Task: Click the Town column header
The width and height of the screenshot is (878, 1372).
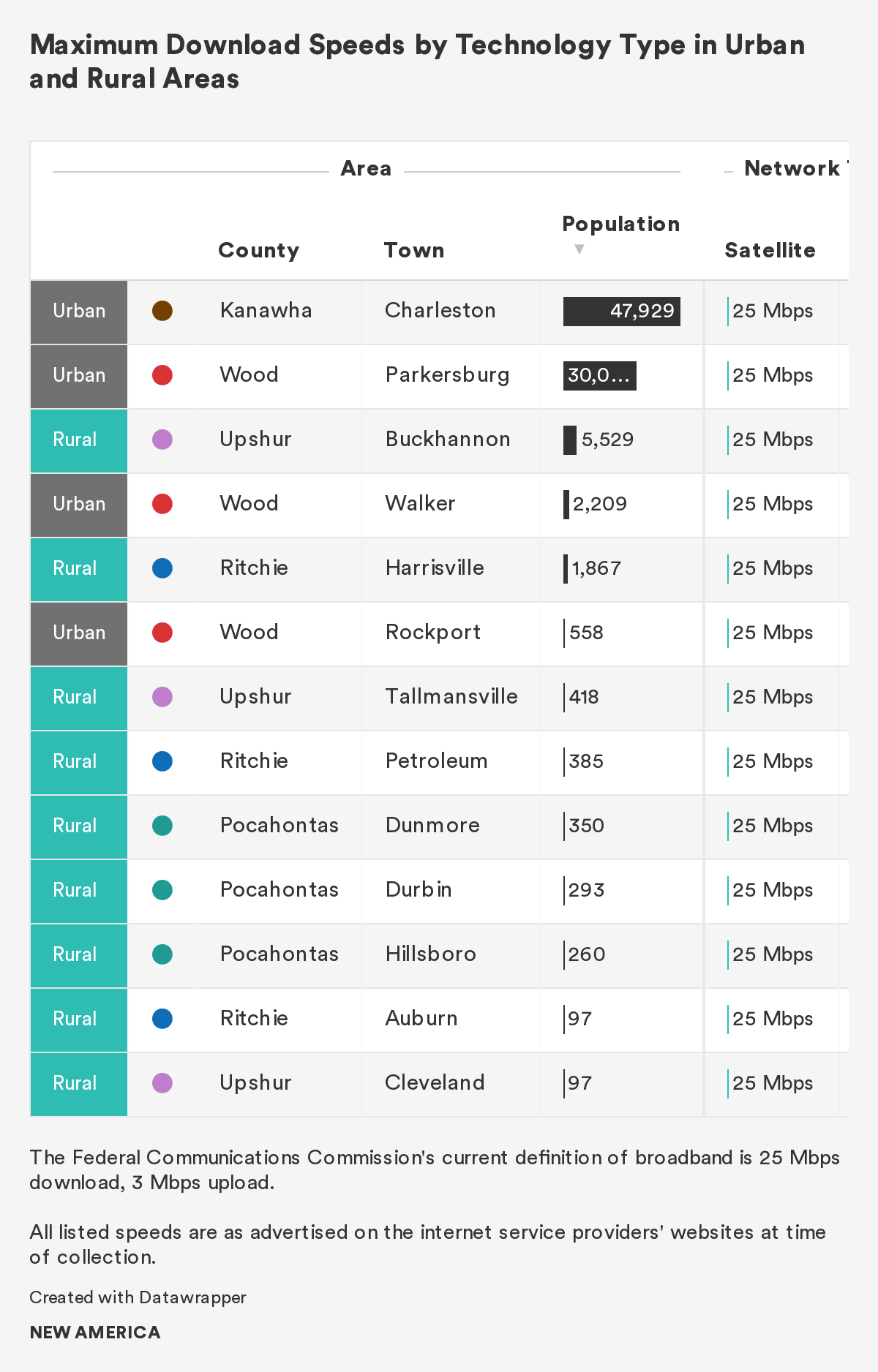Action: [414, 250]
